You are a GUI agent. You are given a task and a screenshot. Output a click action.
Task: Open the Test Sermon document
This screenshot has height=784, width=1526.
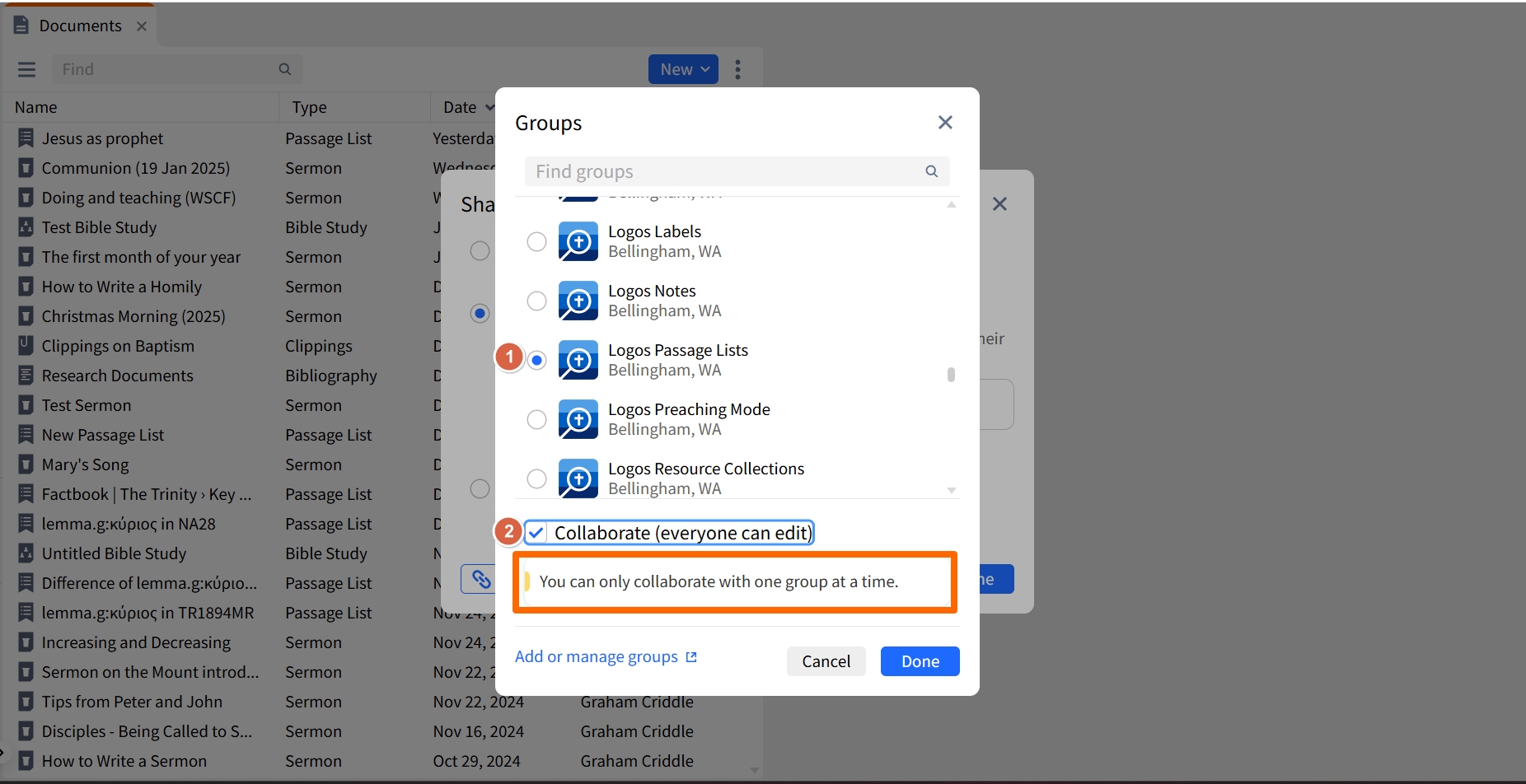[x=87, y=405]
